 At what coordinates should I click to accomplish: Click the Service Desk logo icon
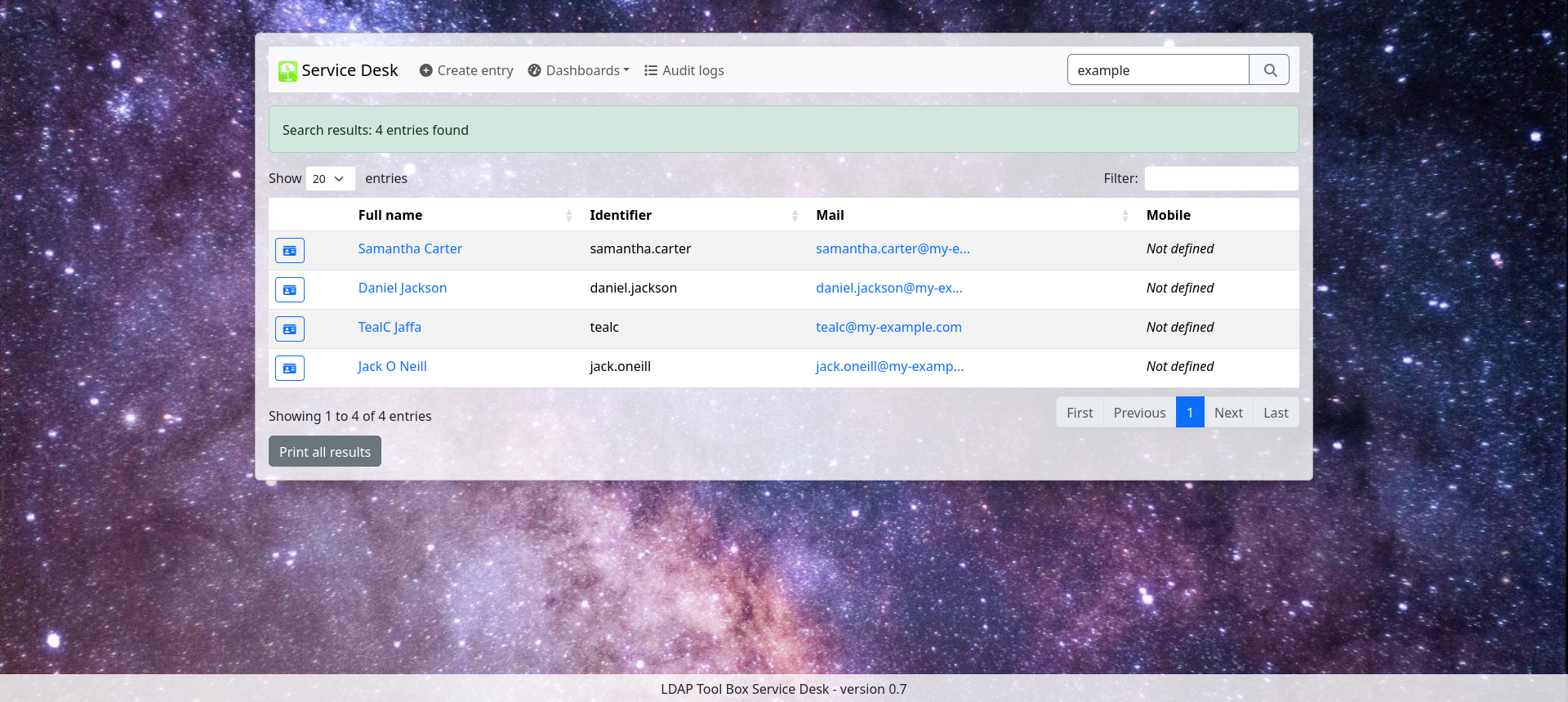point(287,71)
